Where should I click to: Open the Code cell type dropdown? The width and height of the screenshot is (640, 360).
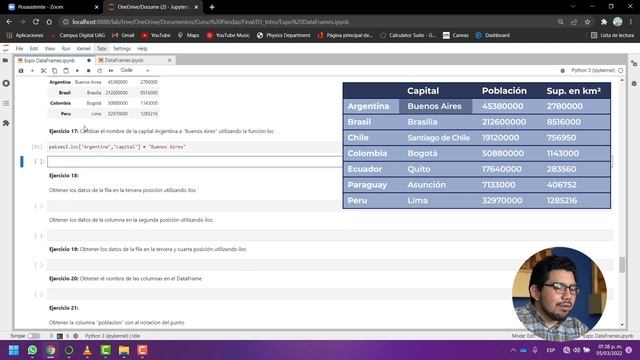(x=135, y=70)
